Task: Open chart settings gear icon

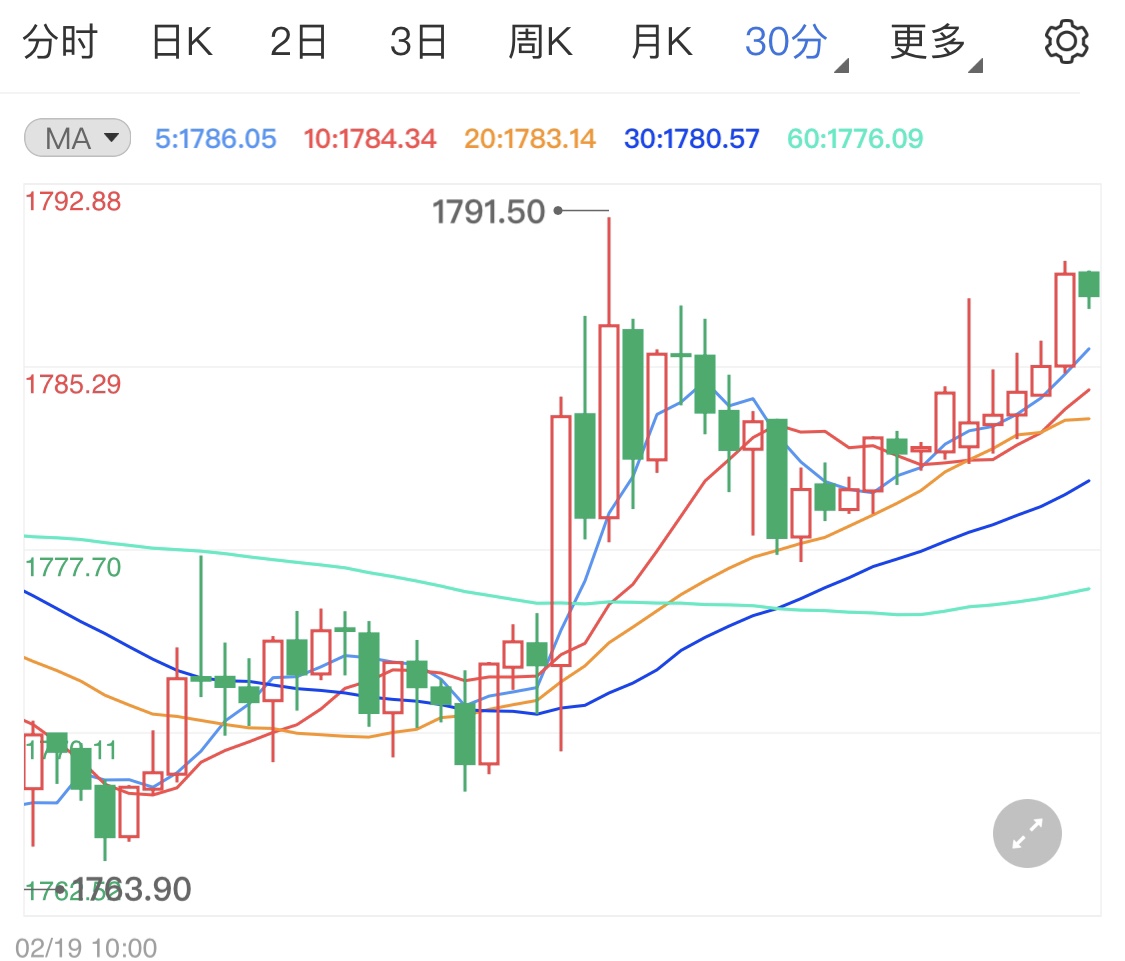Action: tap(1065, 43)
